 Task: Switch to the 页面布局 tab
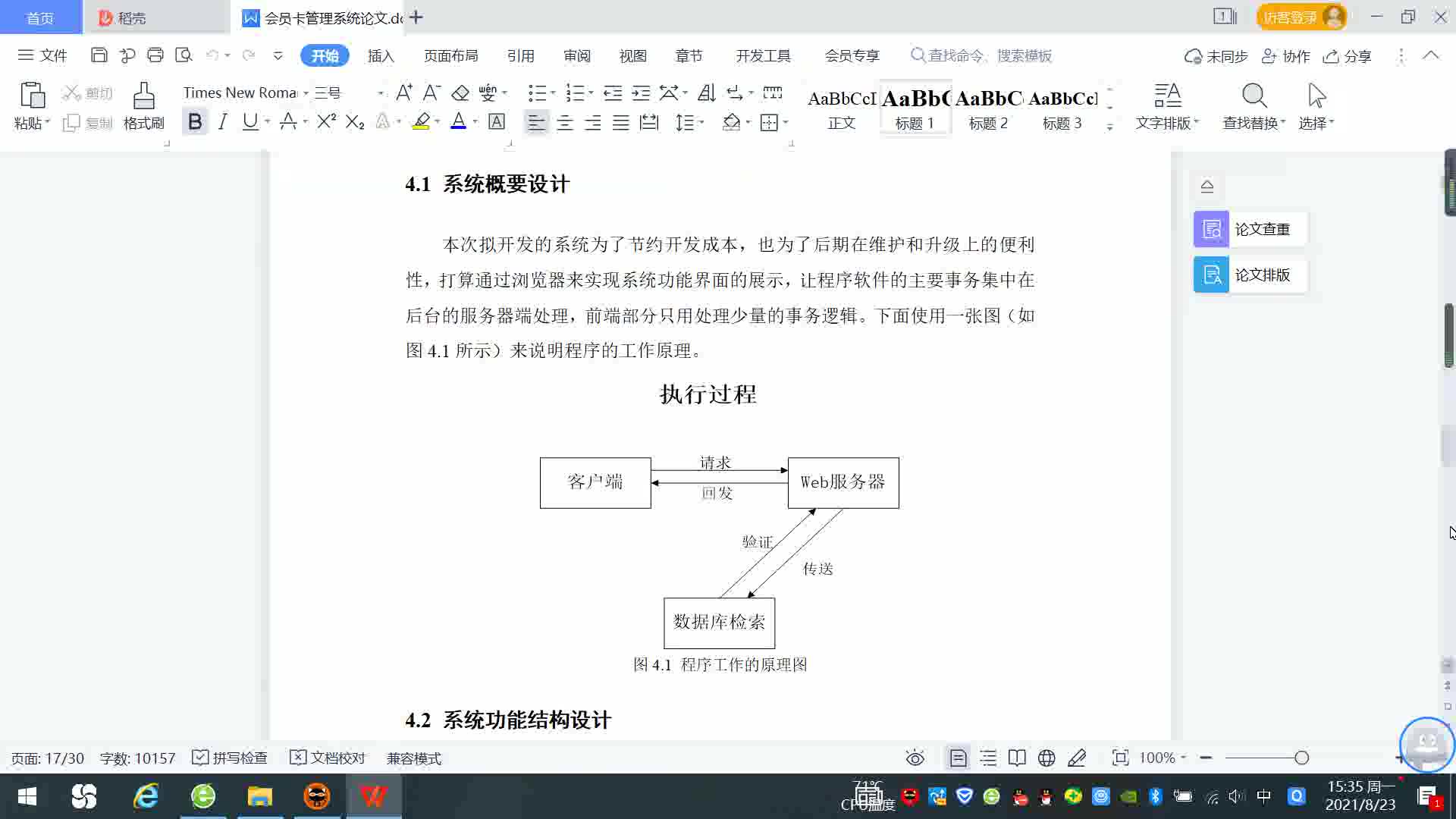tap(450, 55)
